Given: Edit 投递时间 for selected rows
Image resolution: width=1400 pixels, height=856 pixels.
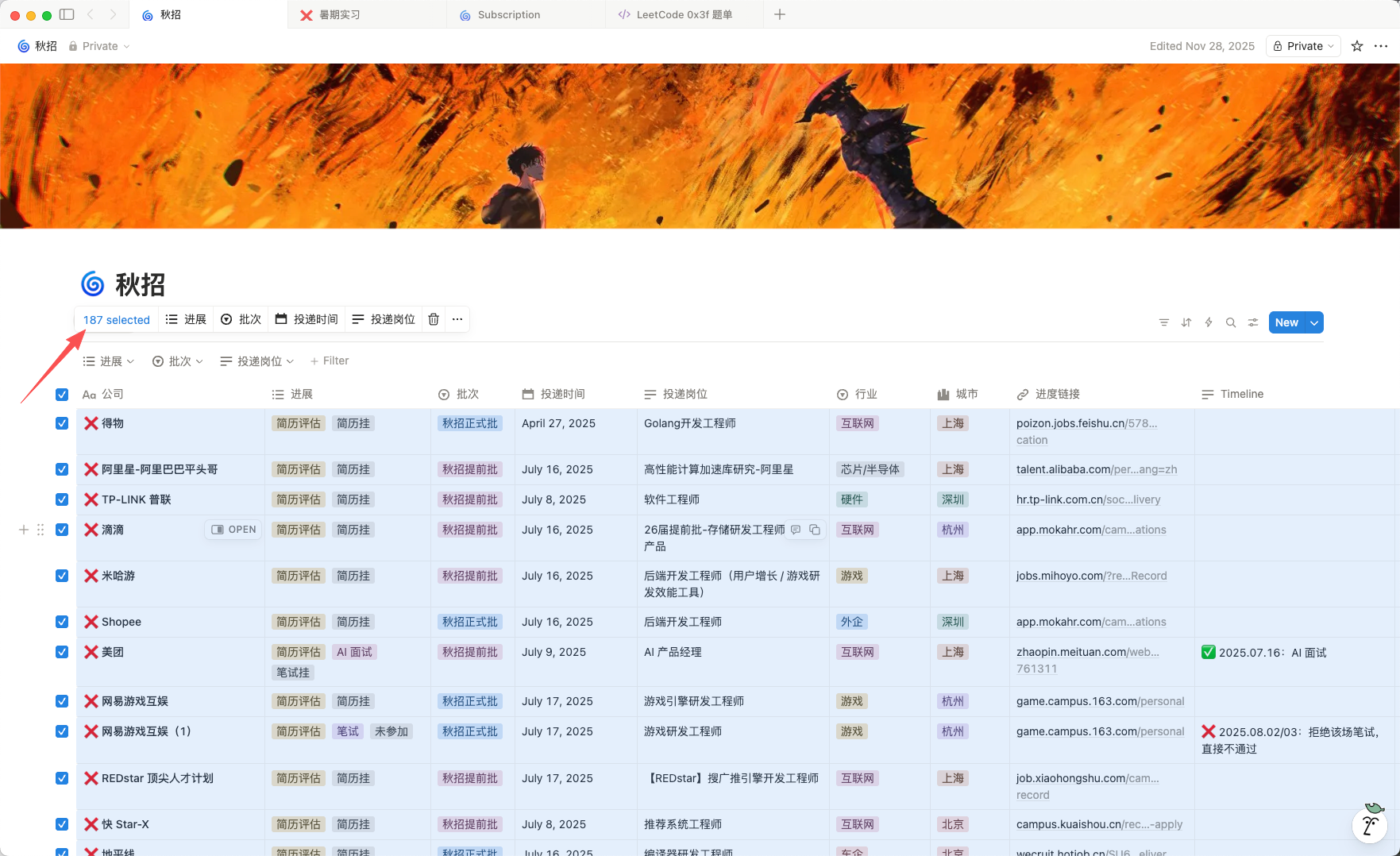Looking at the screenshot, I should click(307, 319).
